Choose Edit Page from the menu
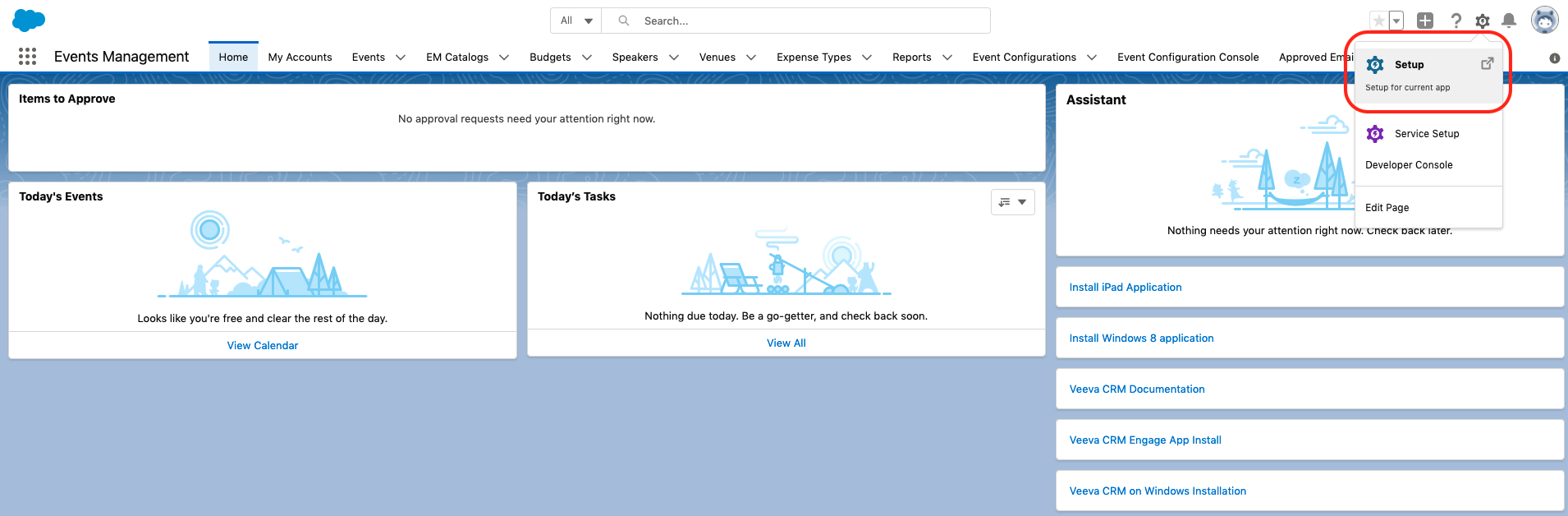 pyautogui.click(x=1428, y=208)
